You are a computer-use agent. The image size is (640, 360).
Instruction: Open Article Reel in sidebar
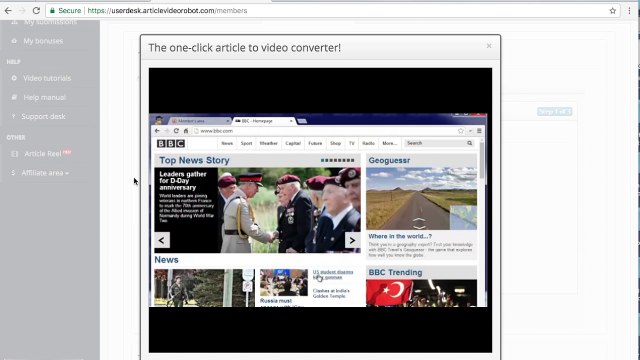[x=43, y=153]
